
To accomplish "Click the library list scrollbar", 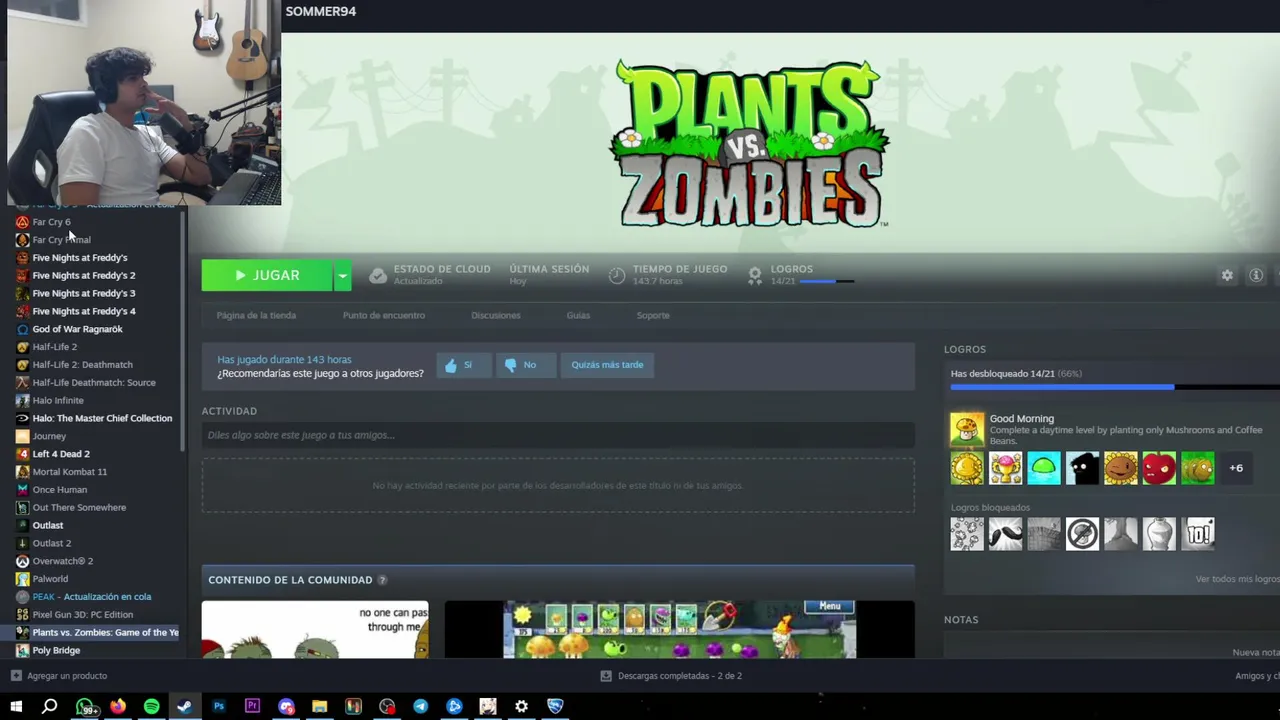I will click(183, 330).
